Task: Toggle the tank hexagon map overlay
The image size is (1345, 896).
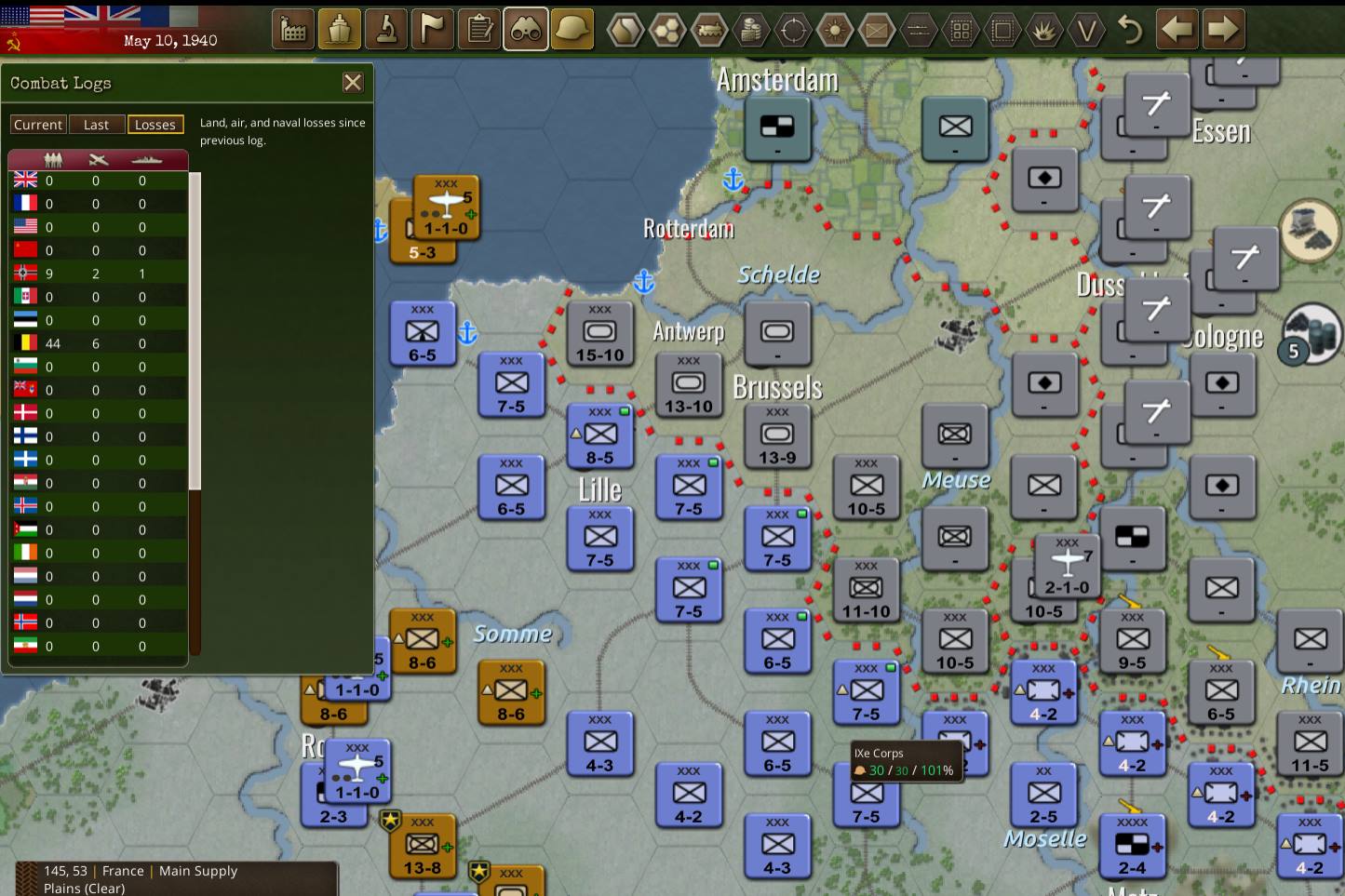Action: pyautogui.click(x=709, y=31)
